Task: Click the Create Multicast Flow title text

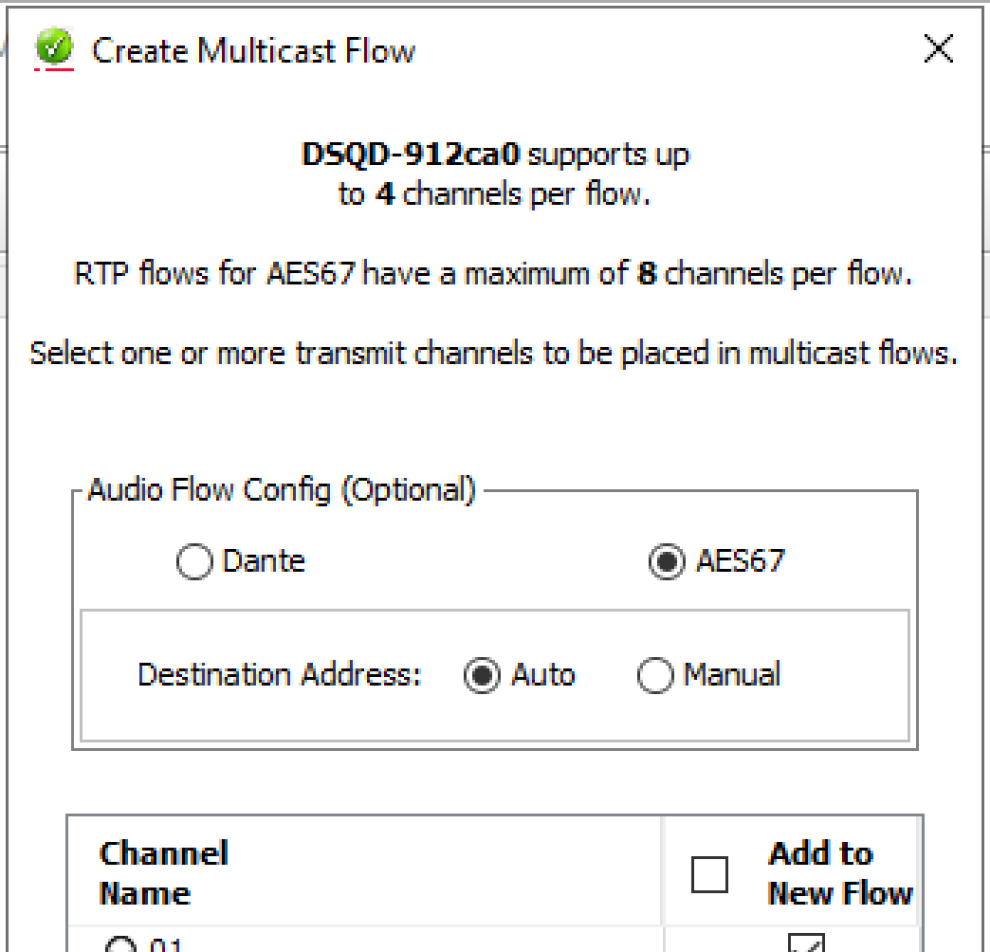Action: [x=253, y=51]
